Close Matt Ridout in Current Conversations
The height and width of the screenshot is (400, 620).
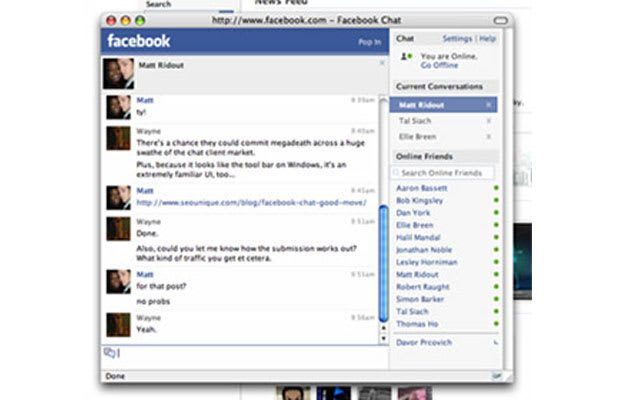(x=489, y=105)
